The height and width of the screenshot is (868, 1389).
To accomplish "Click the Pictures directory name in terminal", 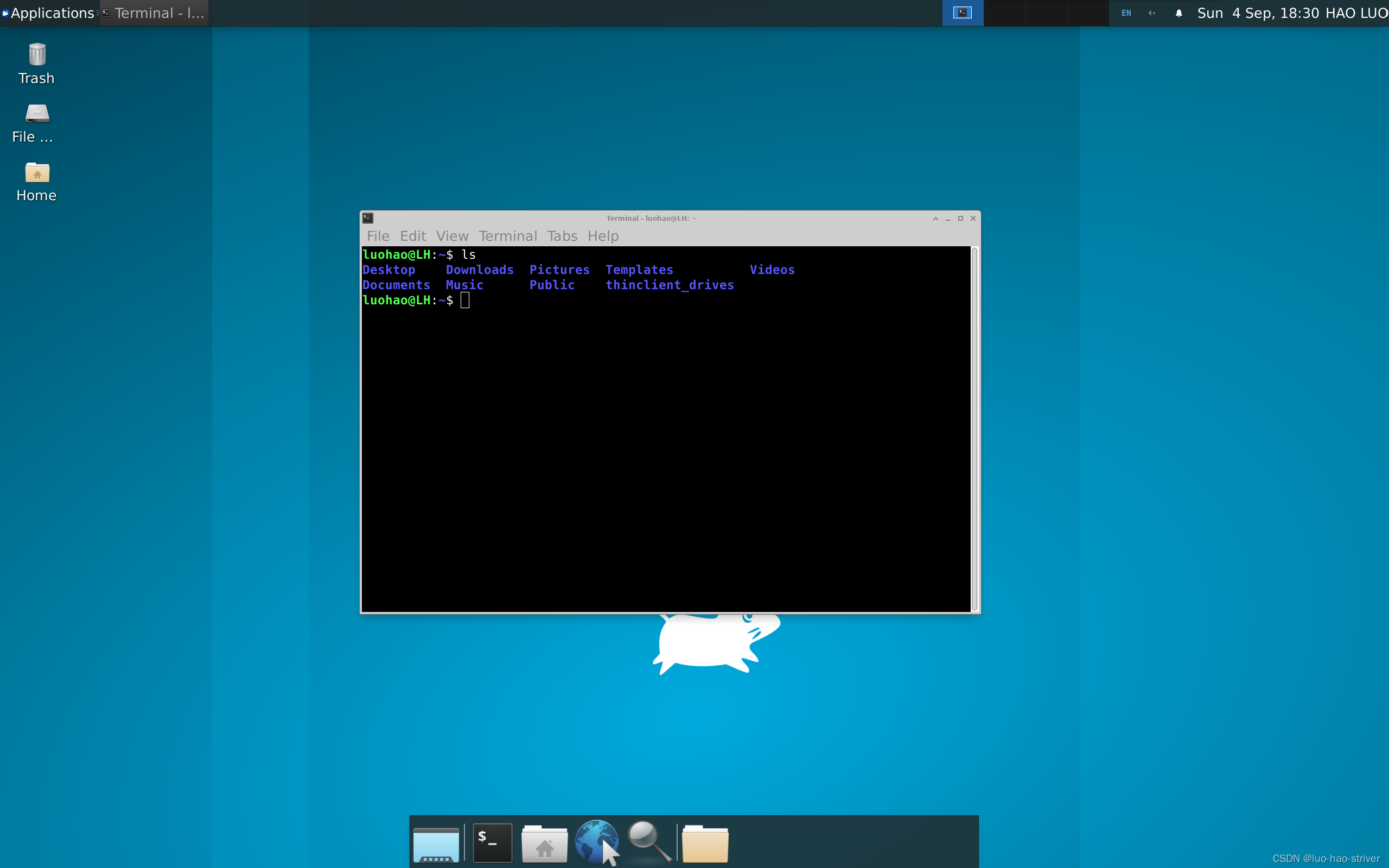I will click(x=559, y=270).
